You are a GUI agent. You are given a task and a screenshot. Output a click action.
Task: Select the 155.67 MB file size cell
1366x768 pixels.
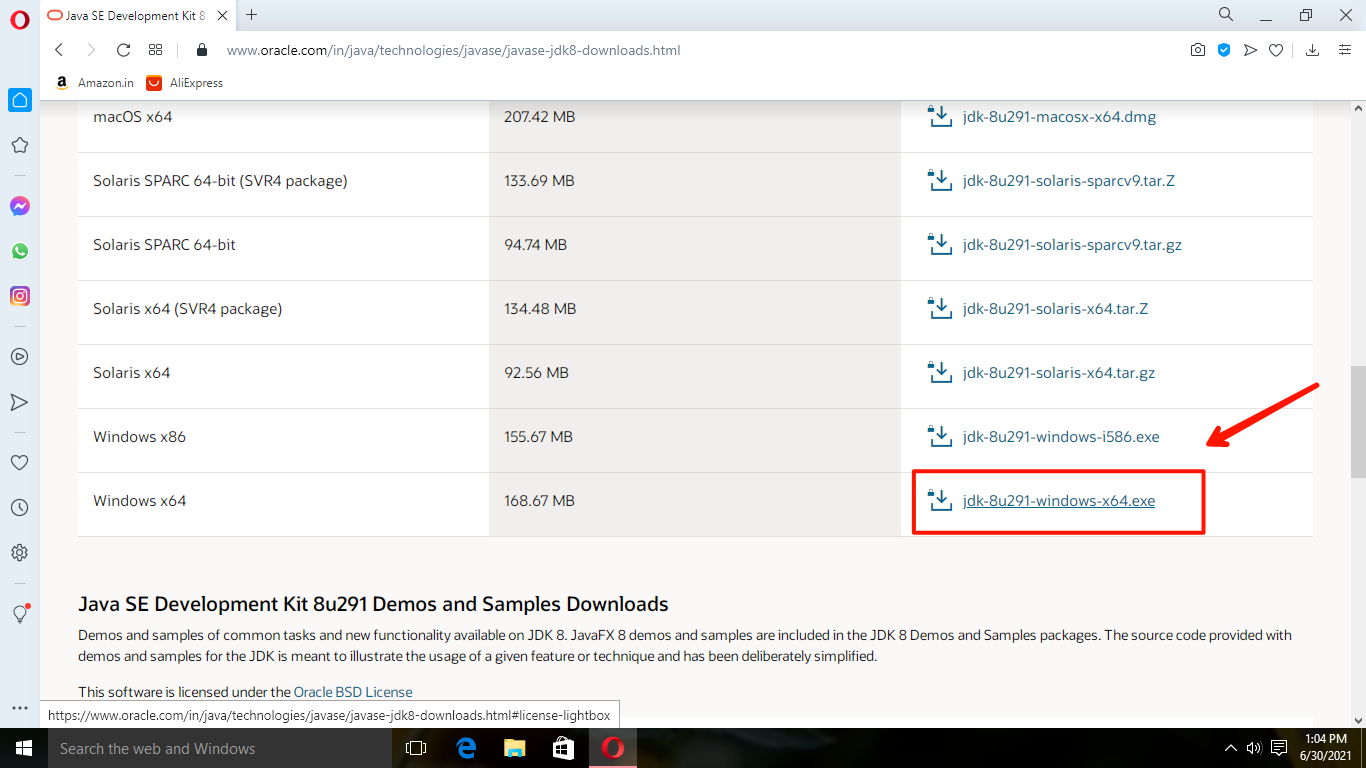(539, 437)
